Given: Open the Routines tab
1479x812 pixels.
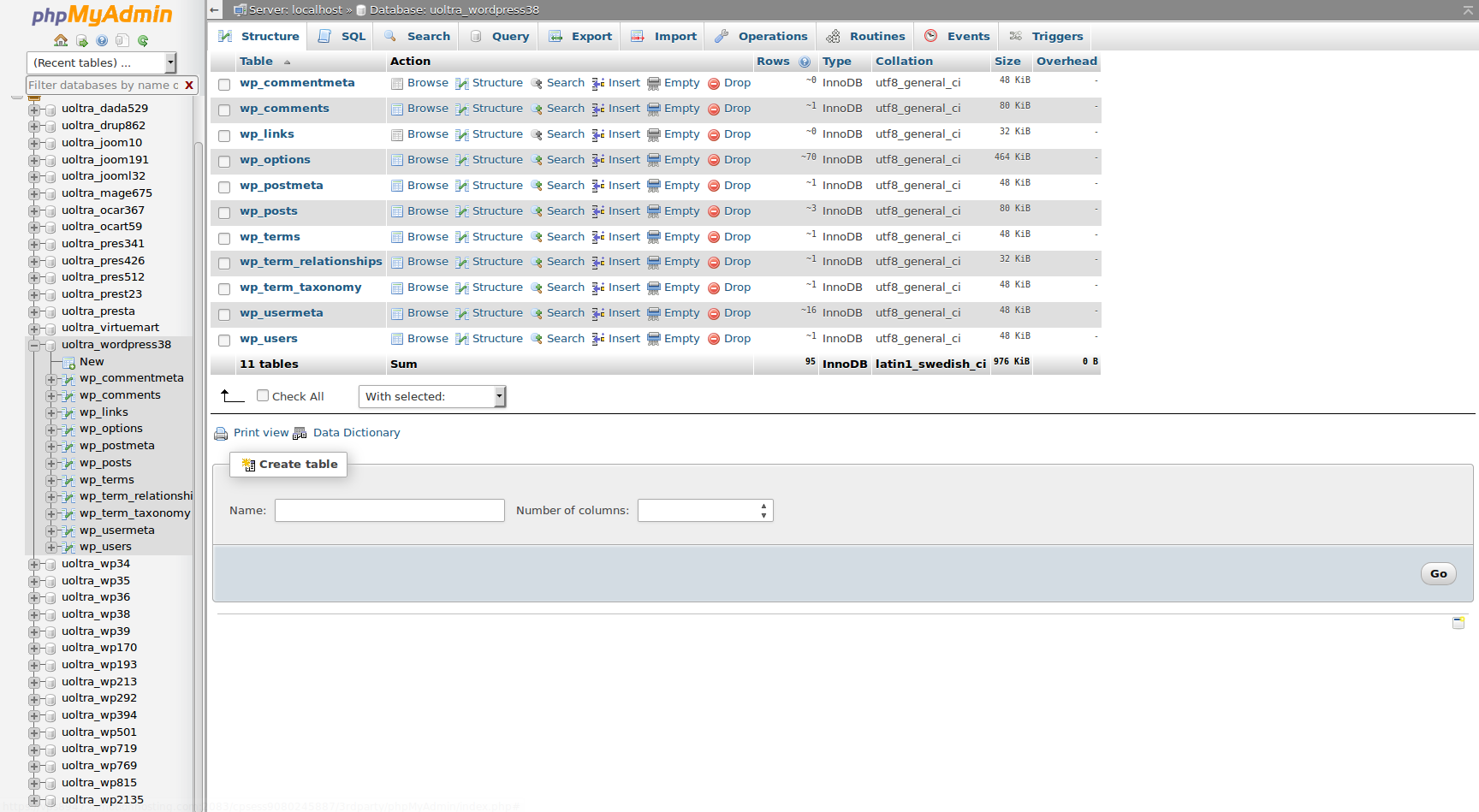Looking at the screenshot, I should (x=865, y=36).
